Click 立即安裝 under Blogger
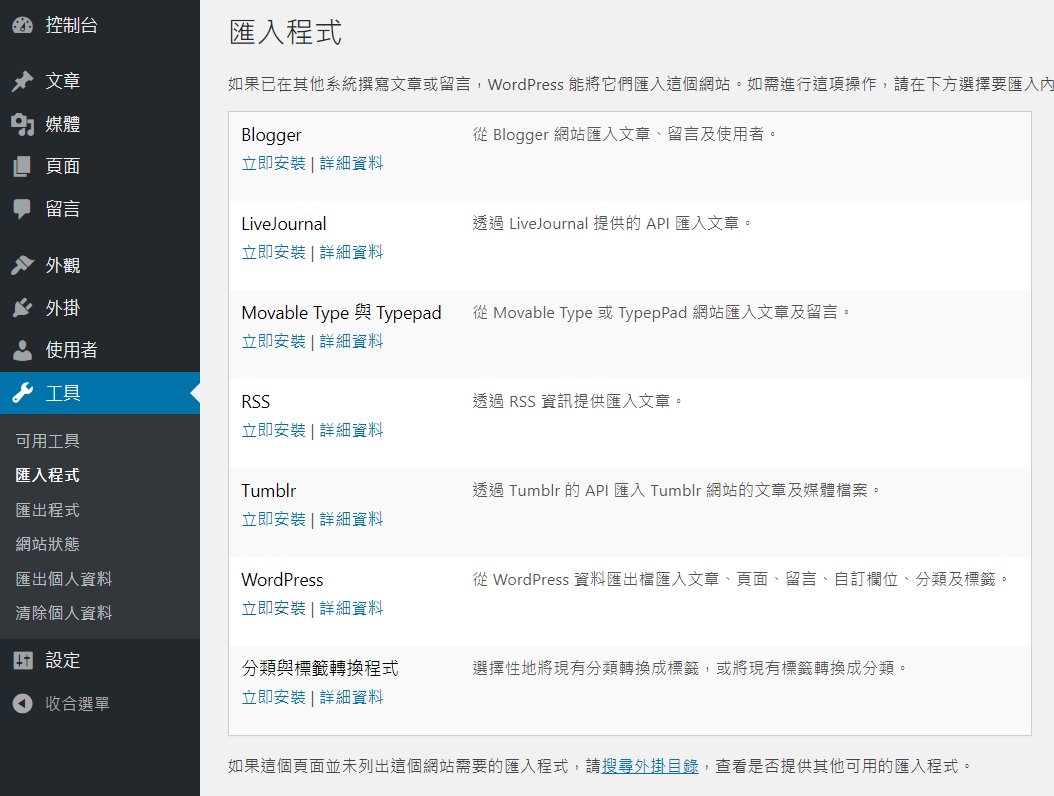 [273, 162]
